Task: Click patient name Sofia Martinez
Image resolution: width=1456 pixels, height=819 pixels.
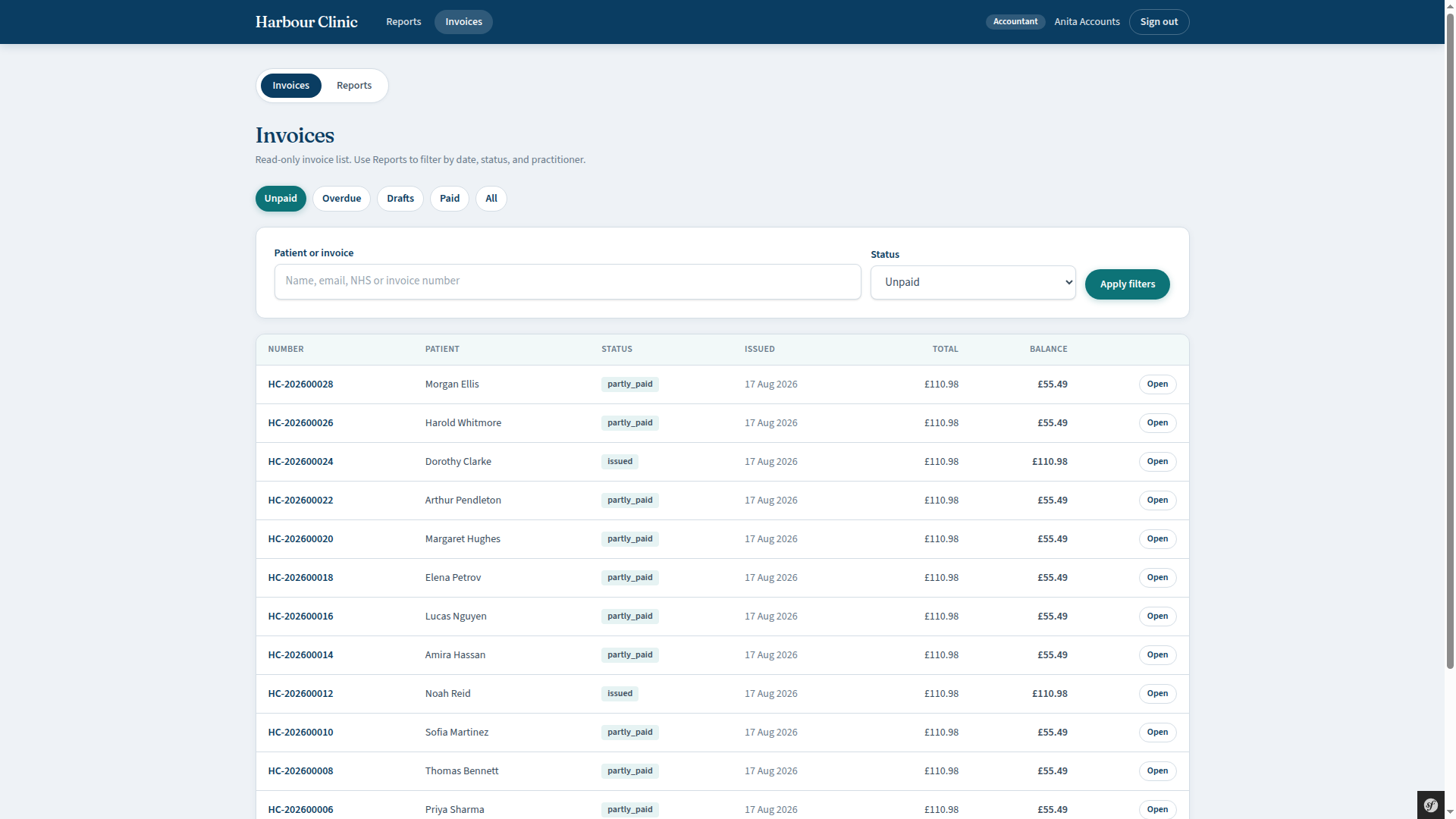Action: pos(457,733)
